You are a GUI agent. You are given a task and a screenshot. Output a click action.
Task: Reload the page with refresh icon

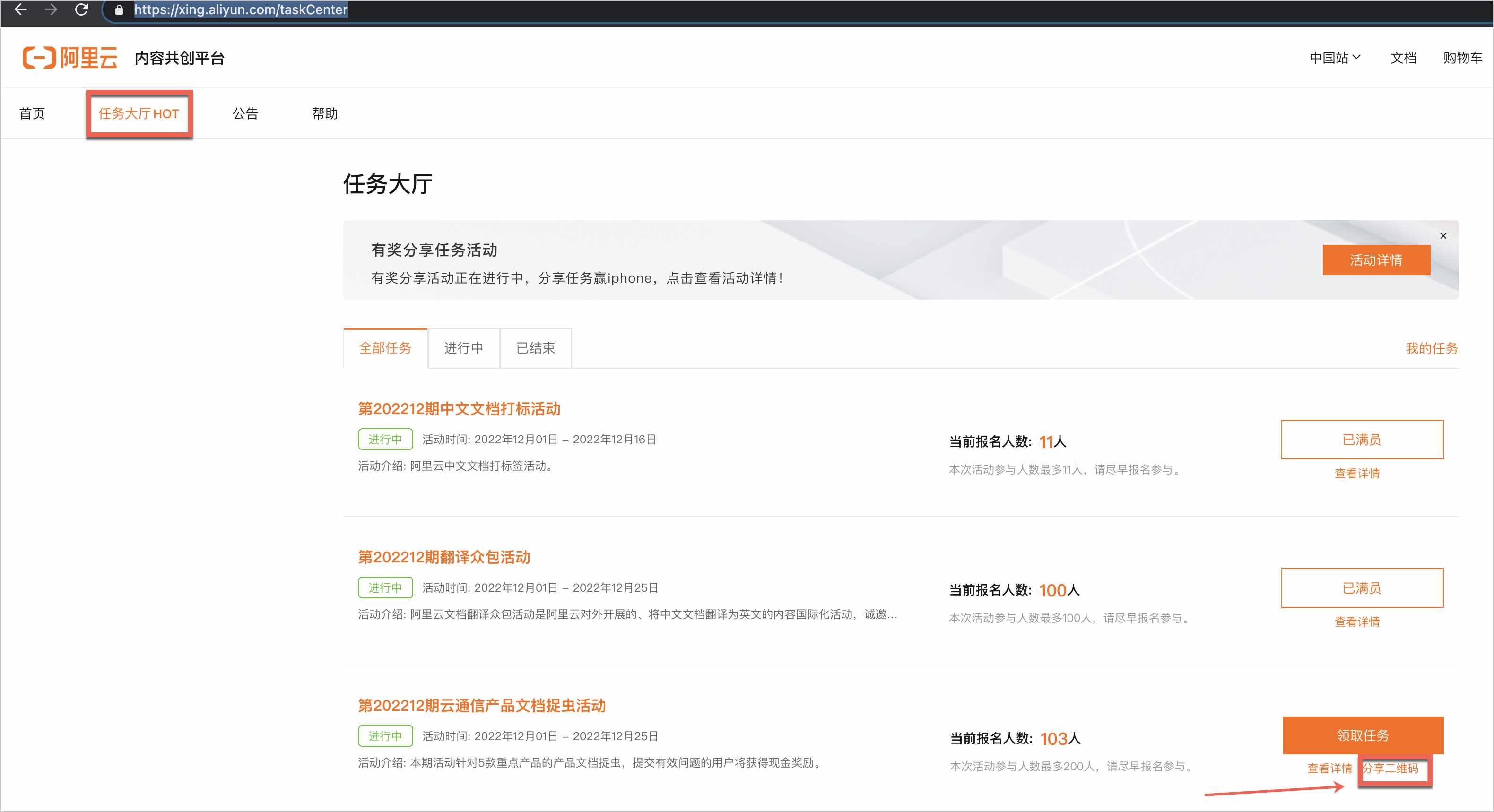[82, 9]
